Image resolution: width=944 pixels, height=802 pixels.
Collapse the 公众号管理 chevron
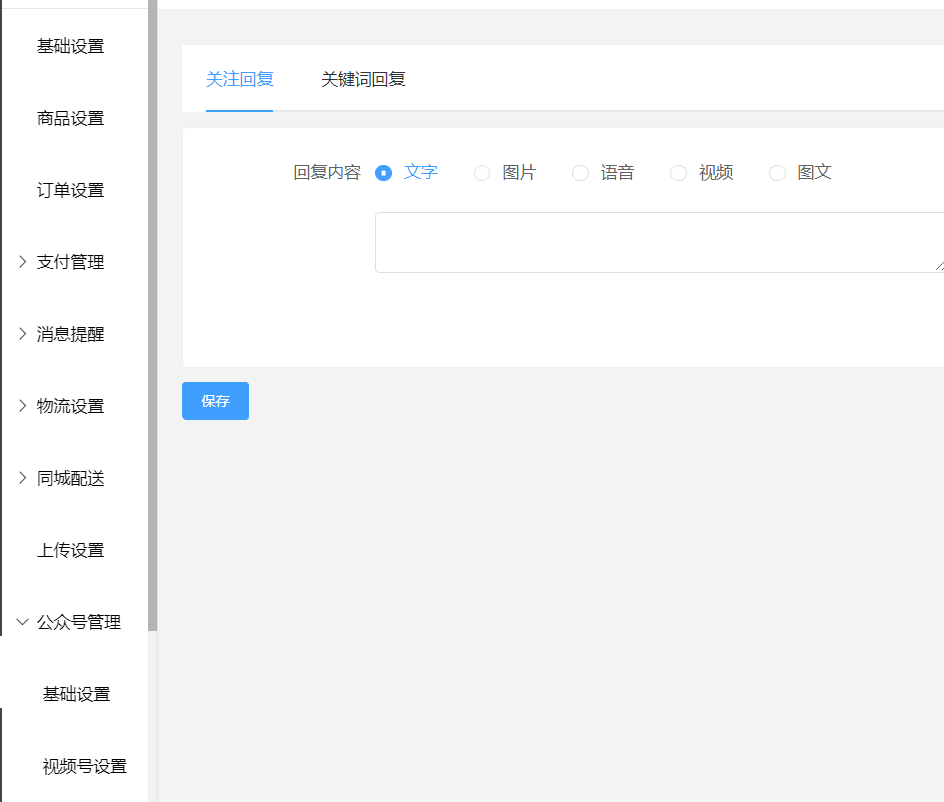22,622
